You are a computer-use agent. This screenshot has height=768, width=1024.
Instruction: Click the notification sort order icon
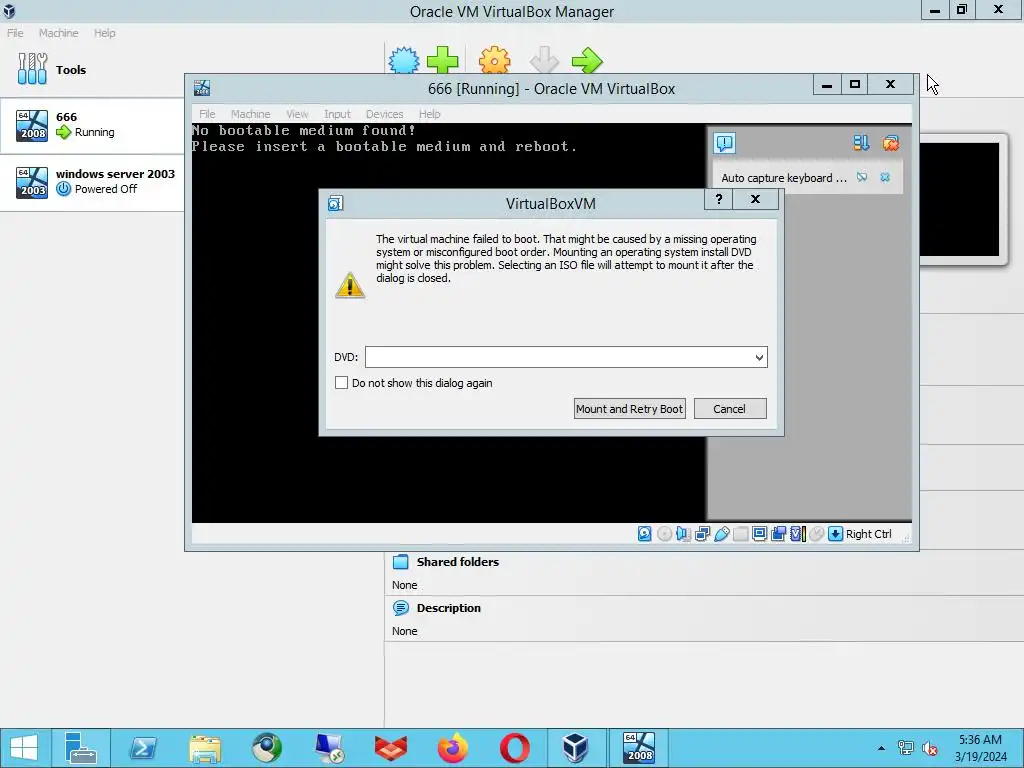coord(861,143)
